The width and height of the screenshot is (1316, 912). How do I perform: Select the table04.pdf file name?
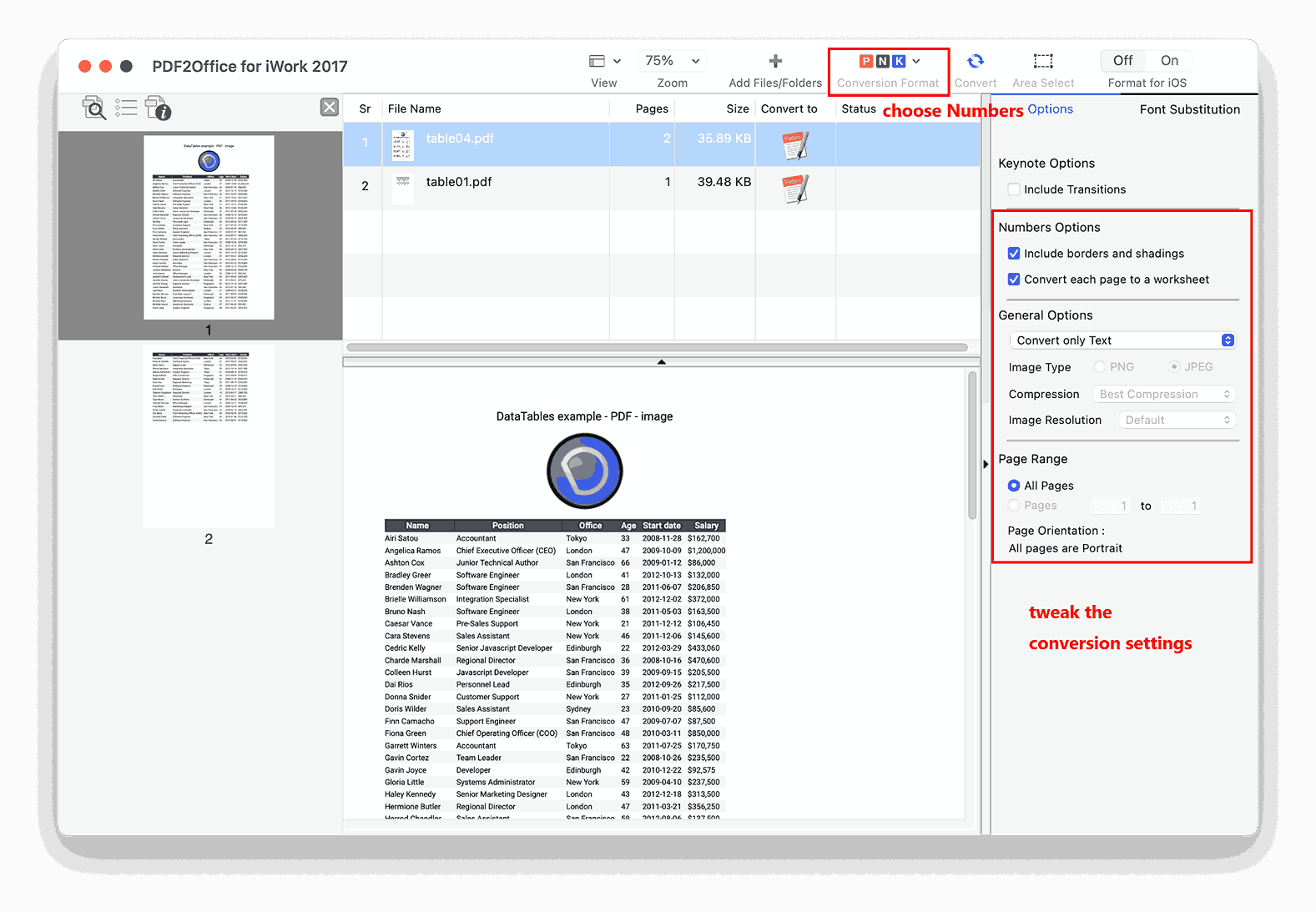tap(460, 139)
